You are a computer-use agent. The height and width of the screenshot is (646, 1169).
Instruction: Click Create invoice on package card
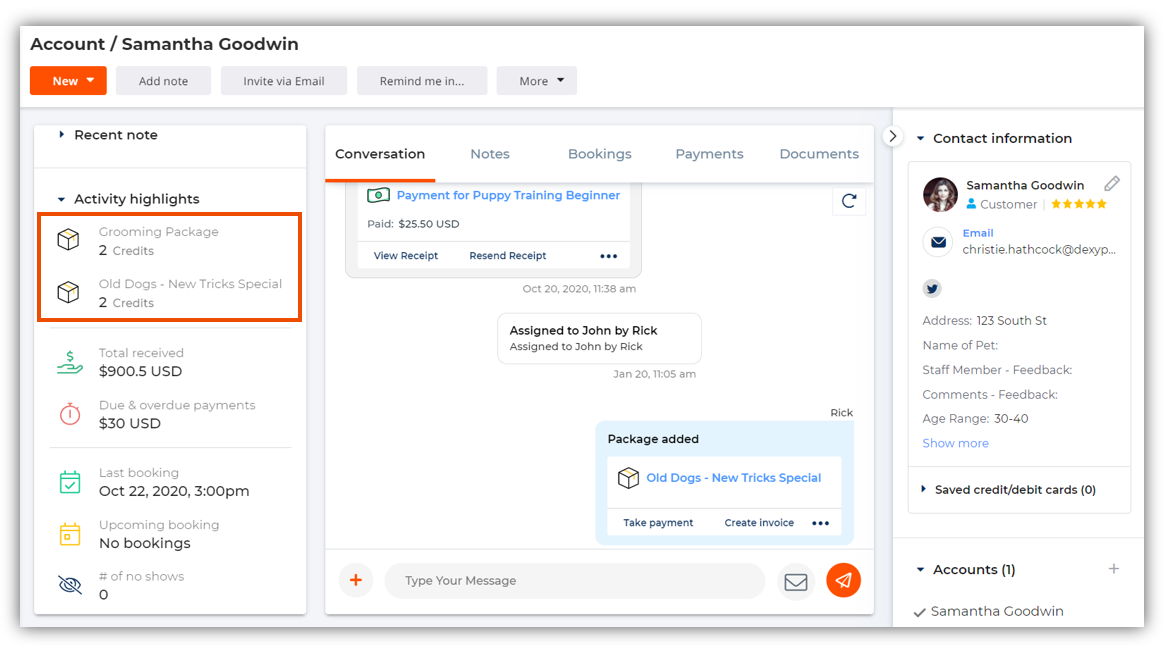click(759, 522)
